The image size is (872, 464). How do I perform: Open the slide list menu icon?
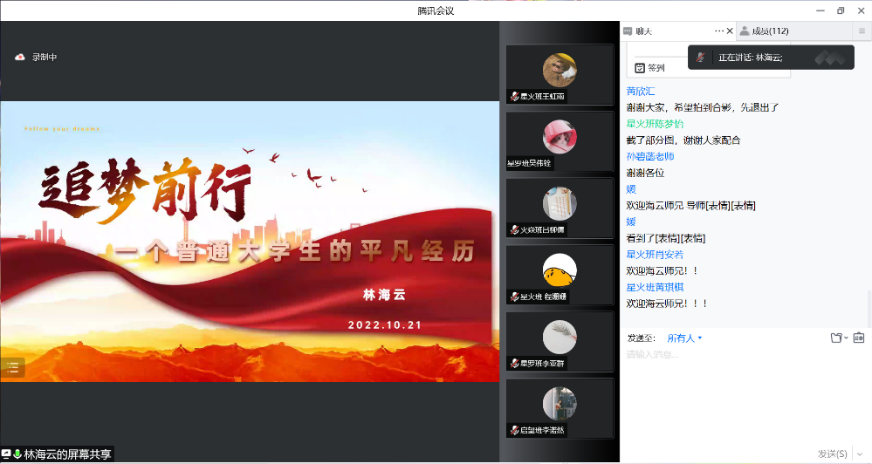(x=12, y=367)
